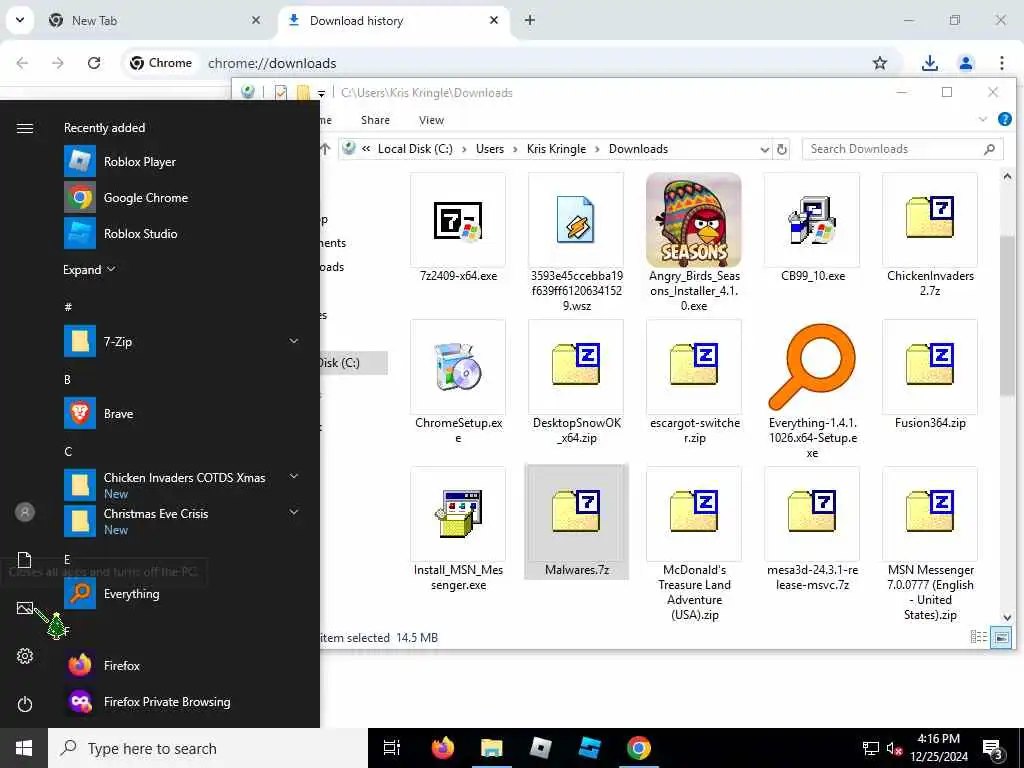Open Roblox Studio in Start menu
The width and height of the screenshot is (1024, 768).
click(x=182, y=233)
